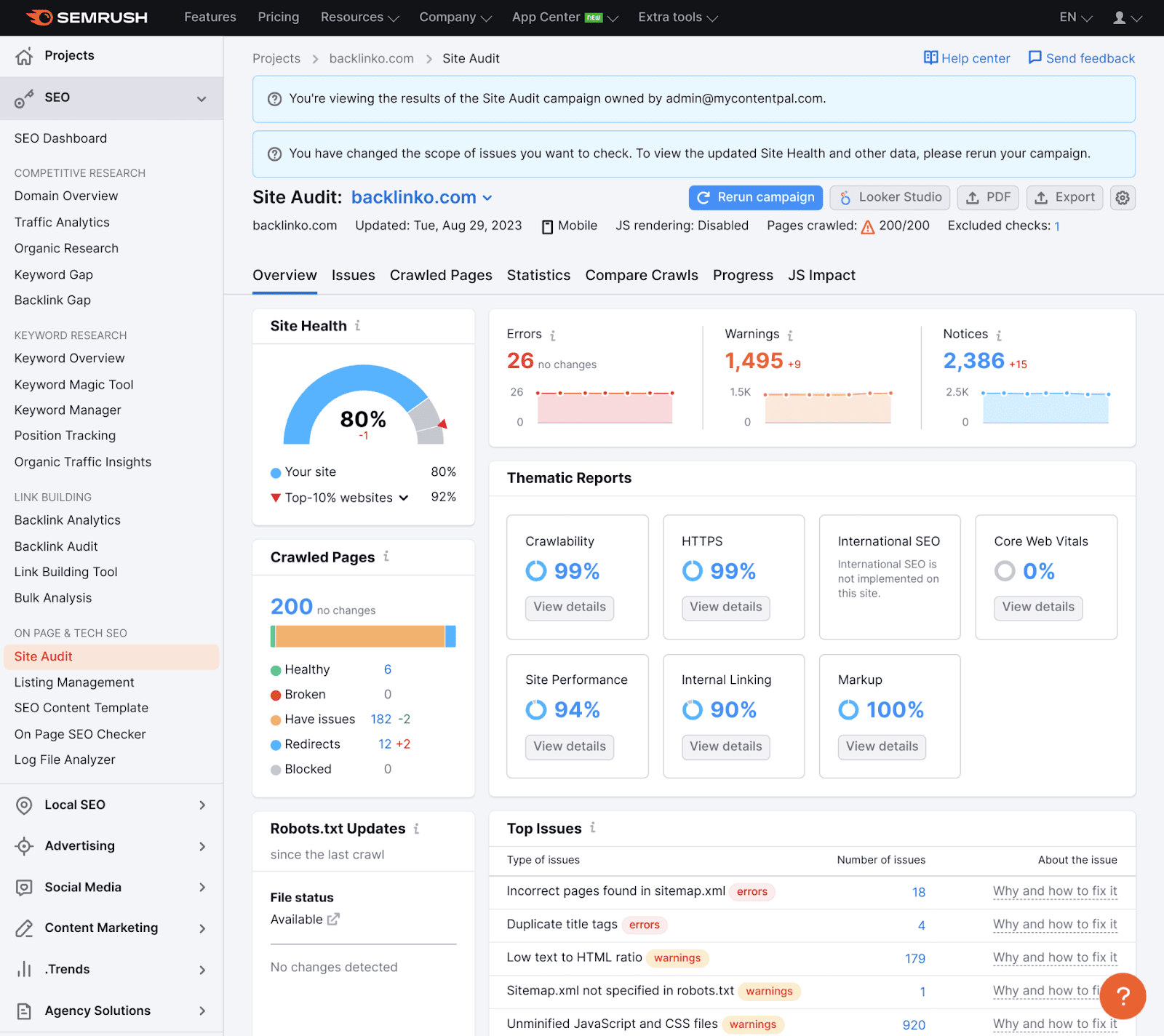Click the Local SEO pin icon

(24, 805)
